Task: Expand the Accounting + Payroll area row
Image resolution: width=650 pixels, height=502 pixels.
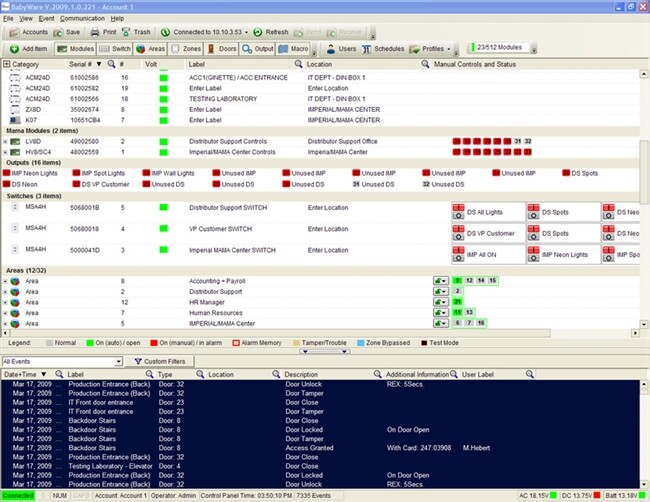Action: (x=5, y=281)
